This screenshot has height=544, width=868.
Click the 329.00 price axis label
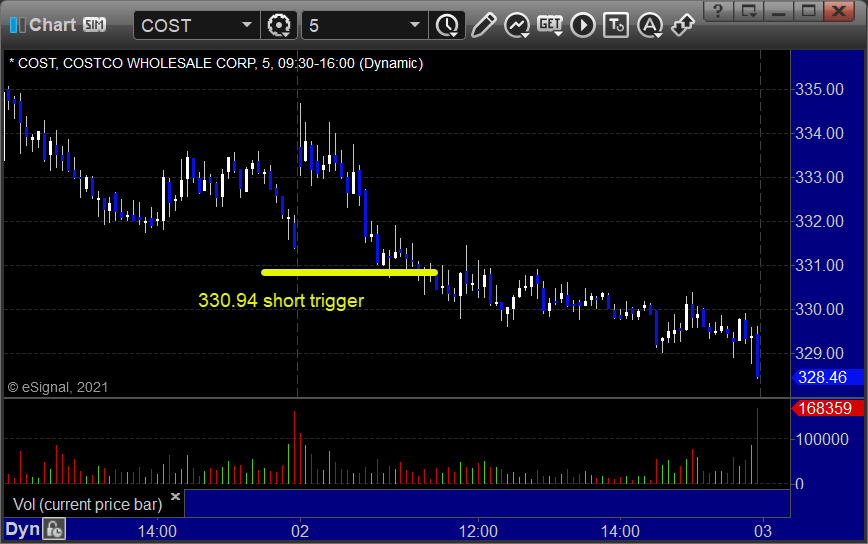point(819,353)
